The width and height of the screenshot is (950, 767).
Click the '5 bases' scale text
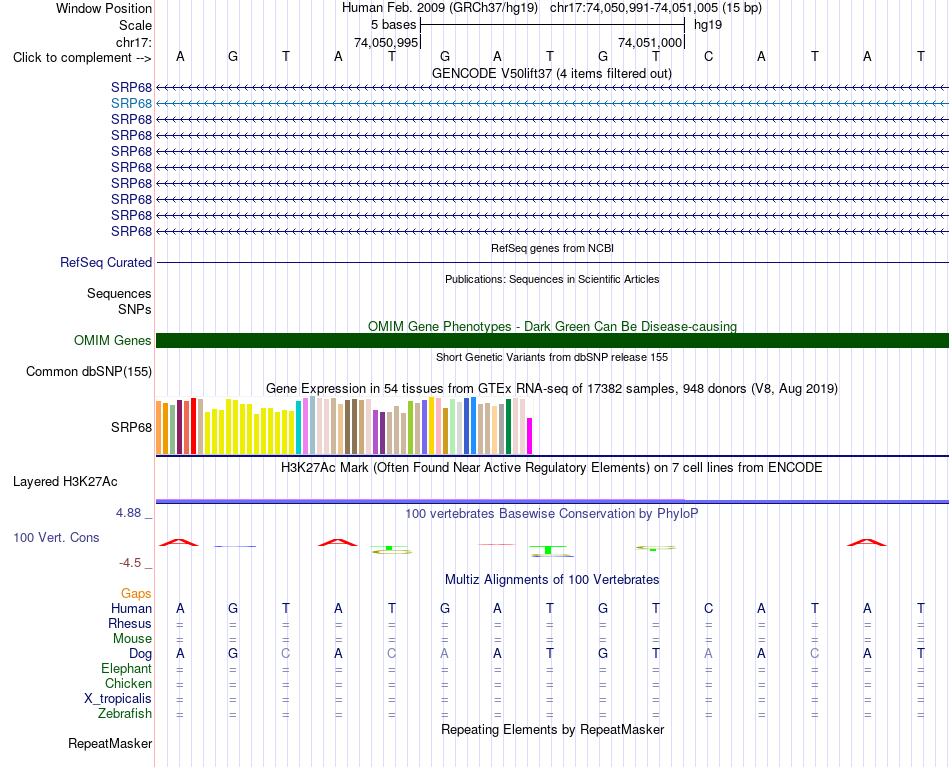pos(394,25)
